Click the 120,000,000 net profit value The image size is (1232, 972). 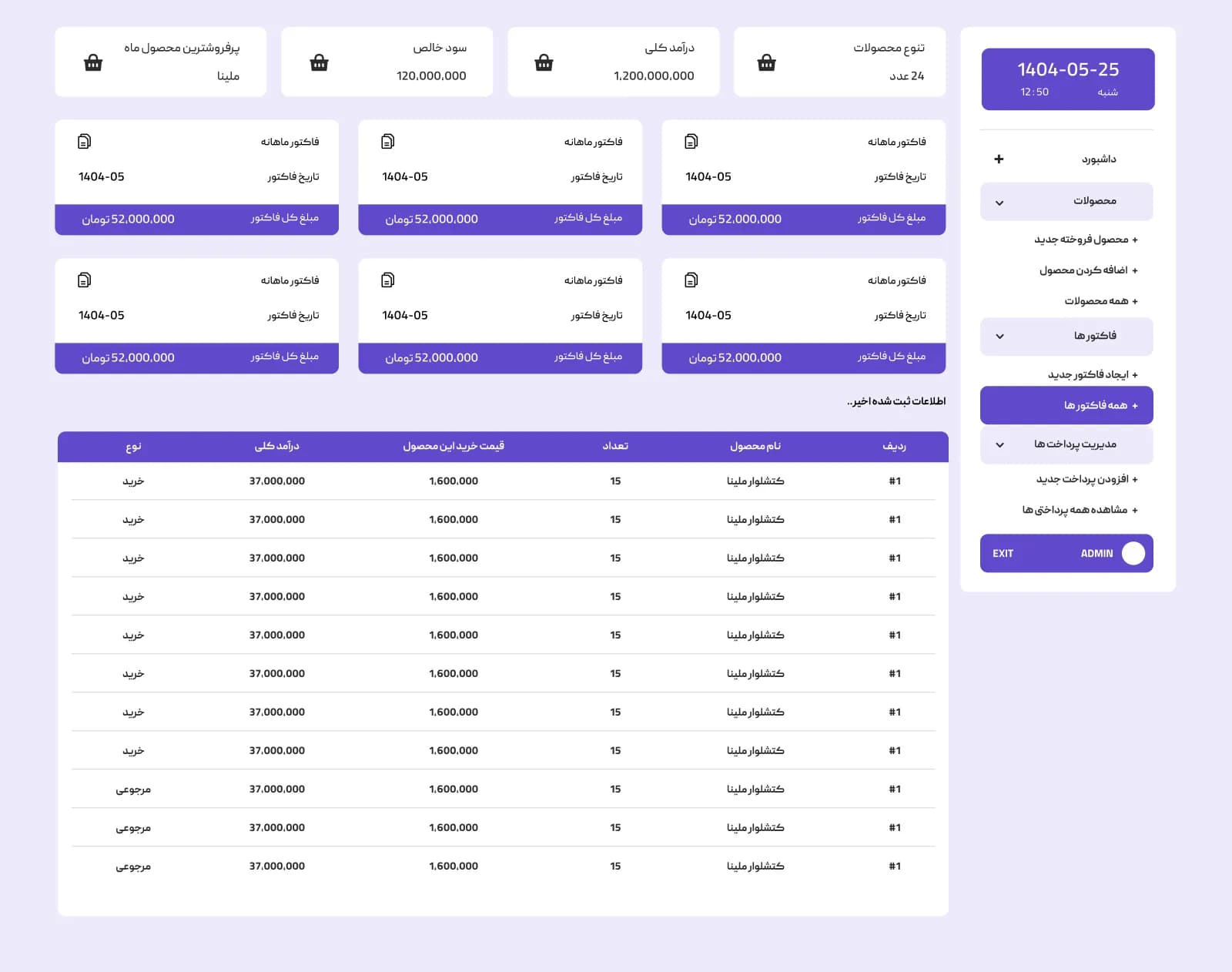pyautogui.click(x=431, y=75)
